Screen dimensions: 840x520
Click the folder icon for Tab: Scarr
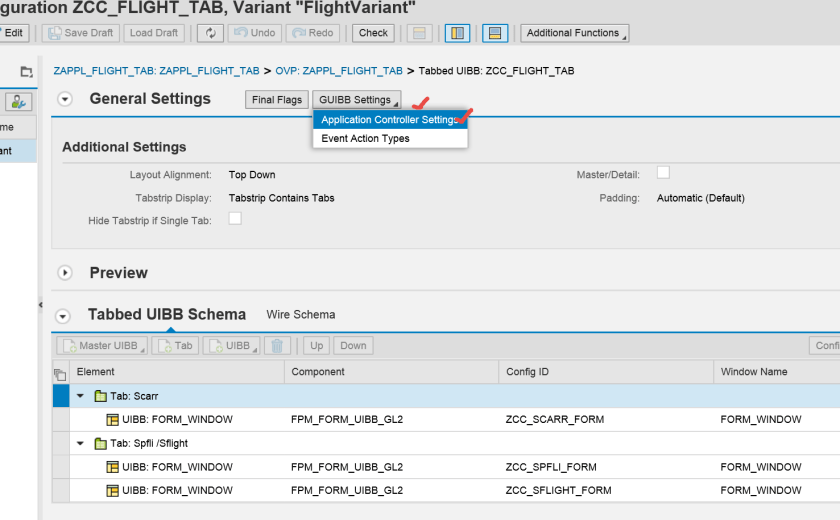[x=100, y=396]
